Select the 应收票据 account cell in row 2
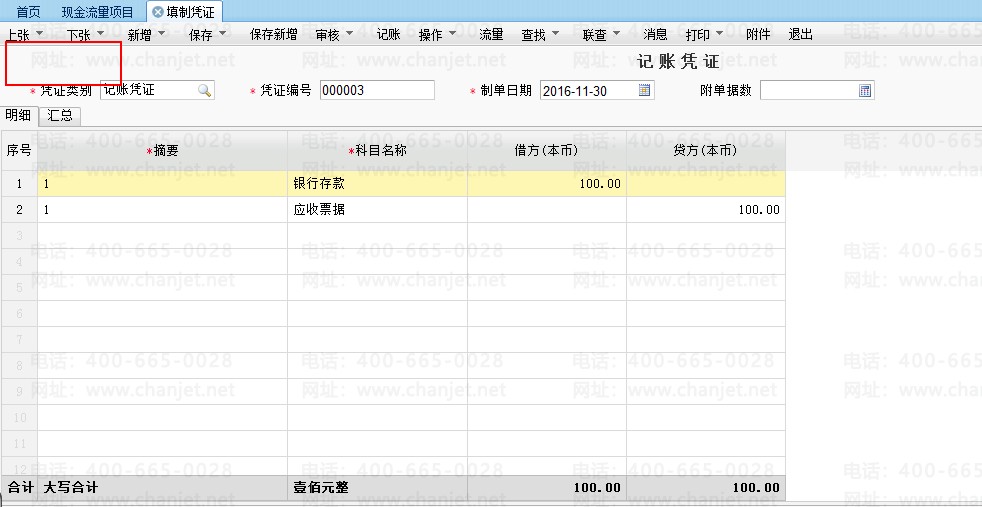Image resolution: width=982 pixels, height=507 pixels. pyautogui.click(x=376, y=210)
